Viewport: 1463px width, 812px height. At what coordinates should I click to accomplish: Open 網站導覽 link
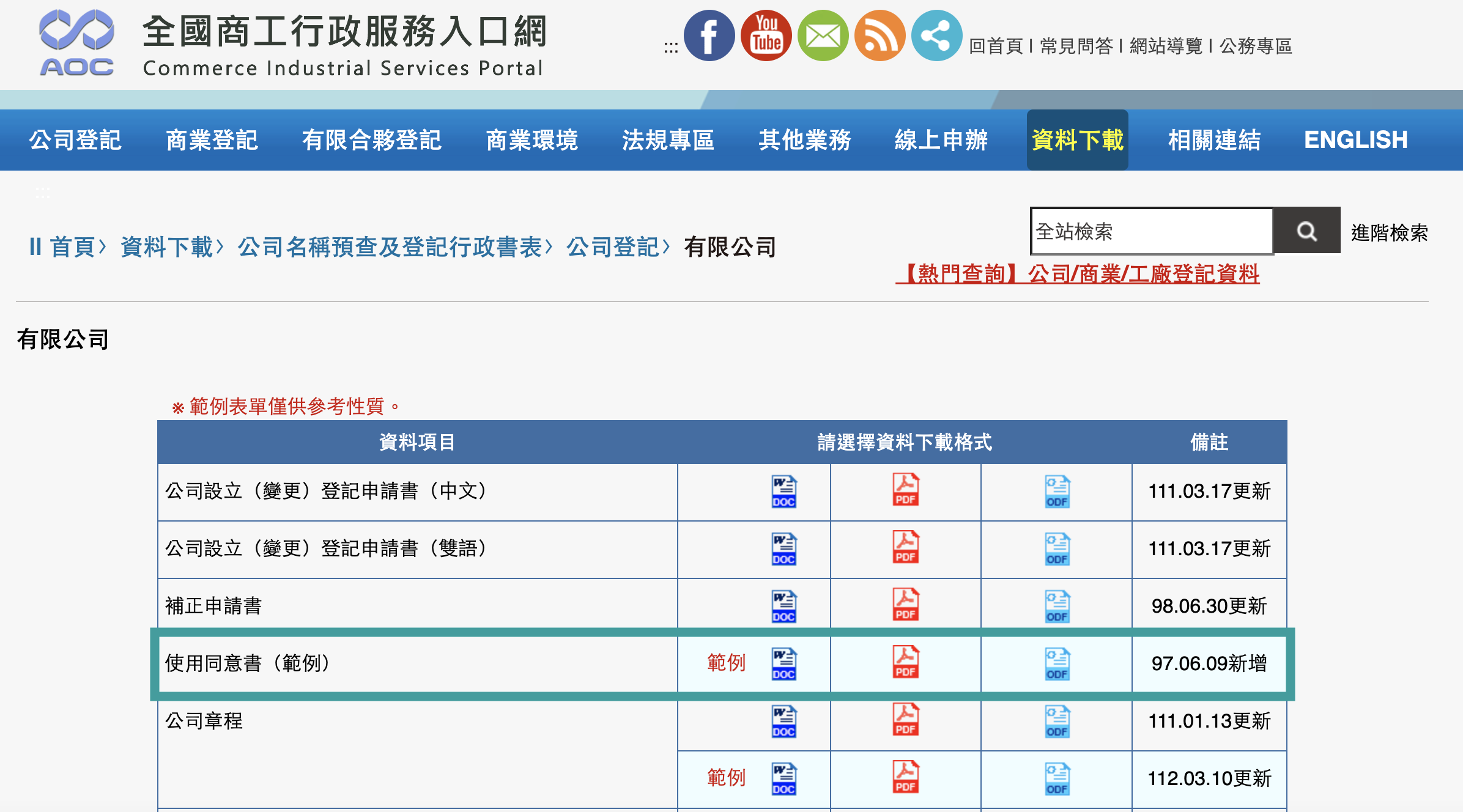(x=1166, y=46)
